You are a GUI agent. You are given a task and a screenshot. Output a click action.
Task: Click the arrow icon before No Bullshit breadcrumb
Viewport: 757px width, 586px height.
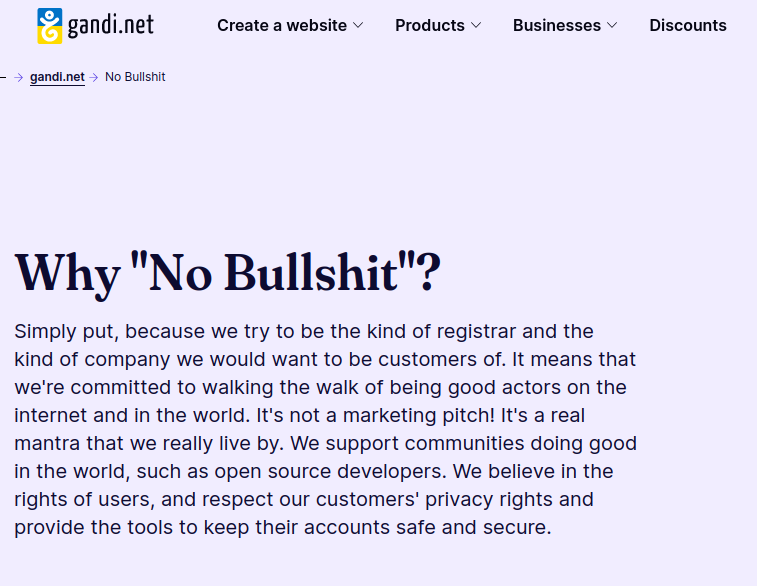click(94, 77)
